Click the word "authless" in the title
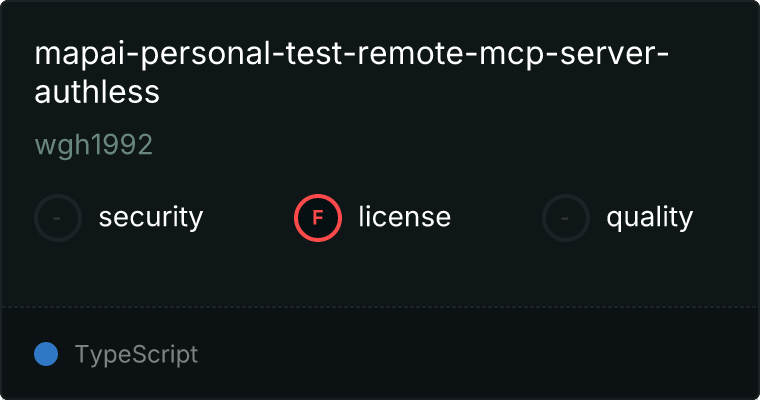The width and height of the screenshot is (760, 400). click(97, 92)
